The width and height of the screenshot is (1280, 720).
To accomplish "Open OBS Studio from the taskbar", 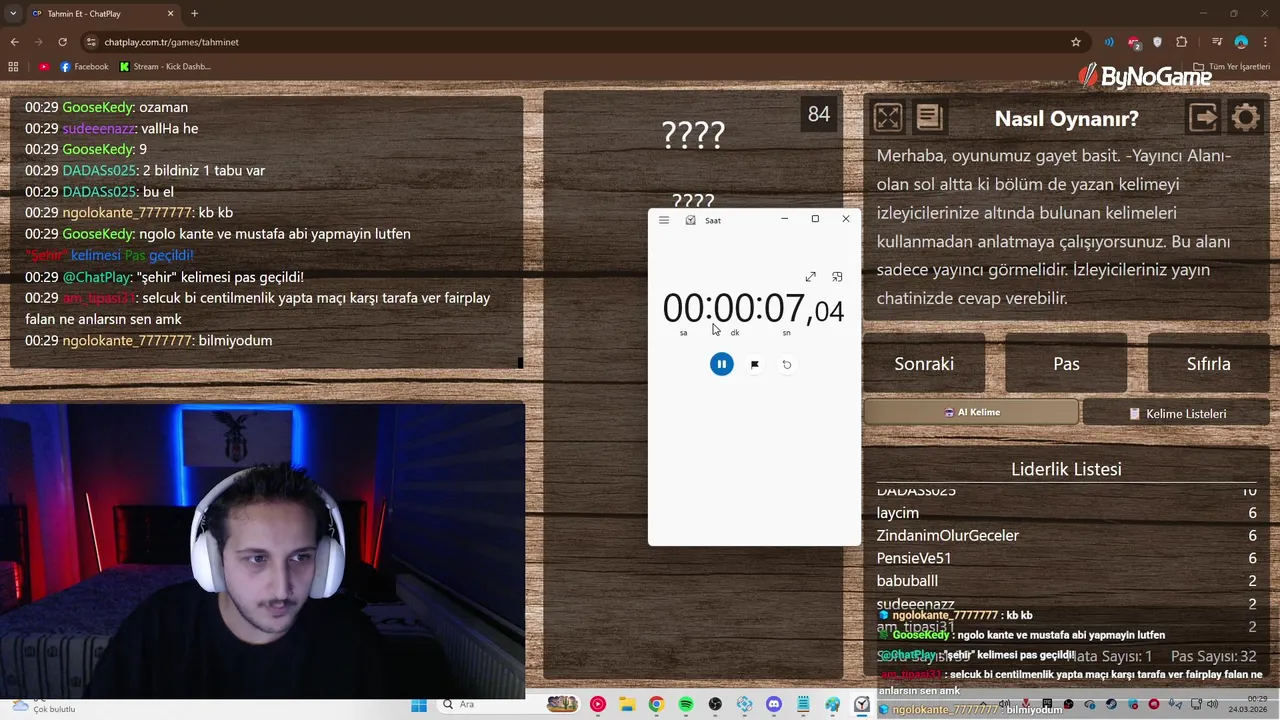I will [715, 705].
